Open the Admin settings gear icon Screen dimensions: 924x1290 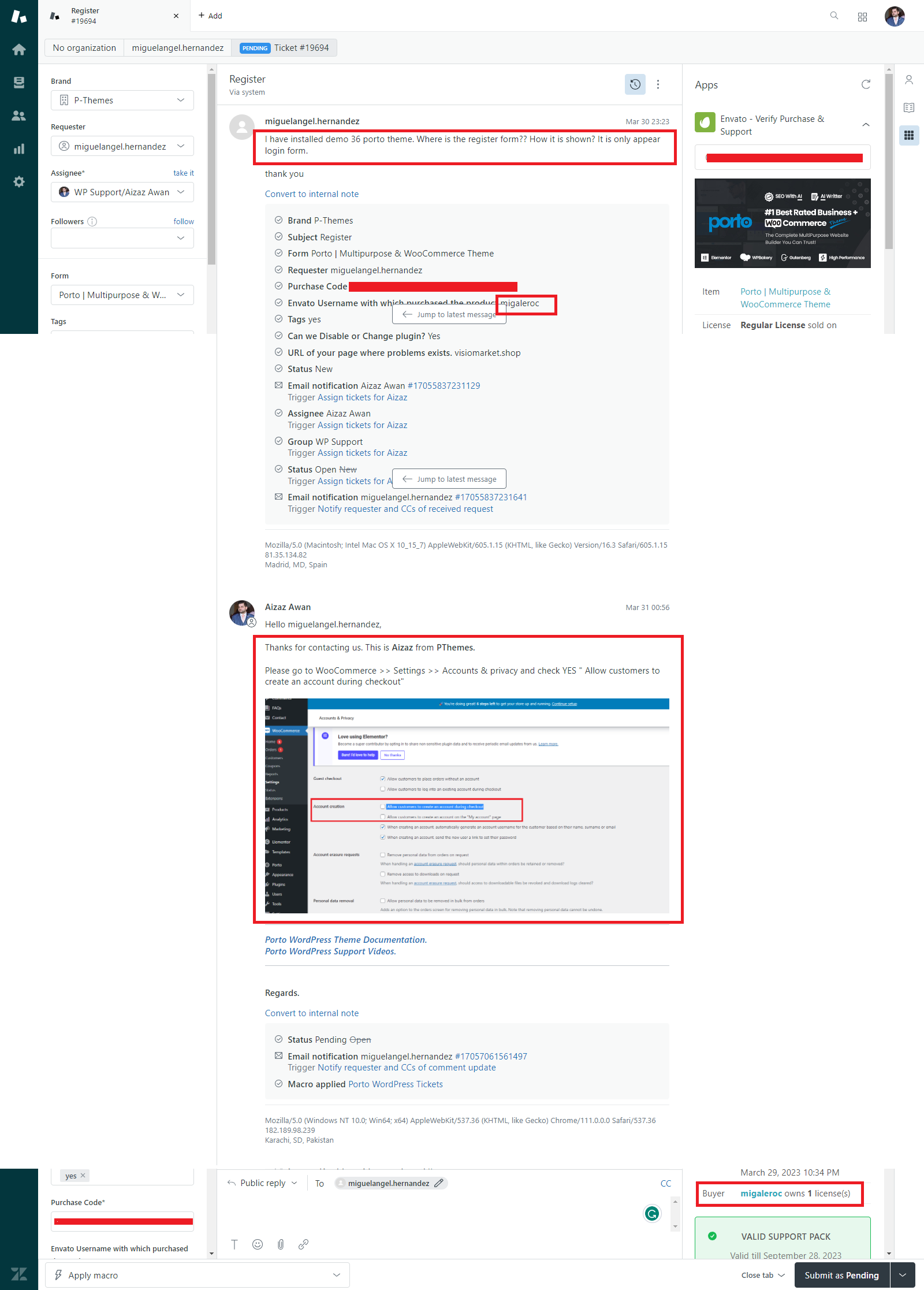[x=19, y=182]
